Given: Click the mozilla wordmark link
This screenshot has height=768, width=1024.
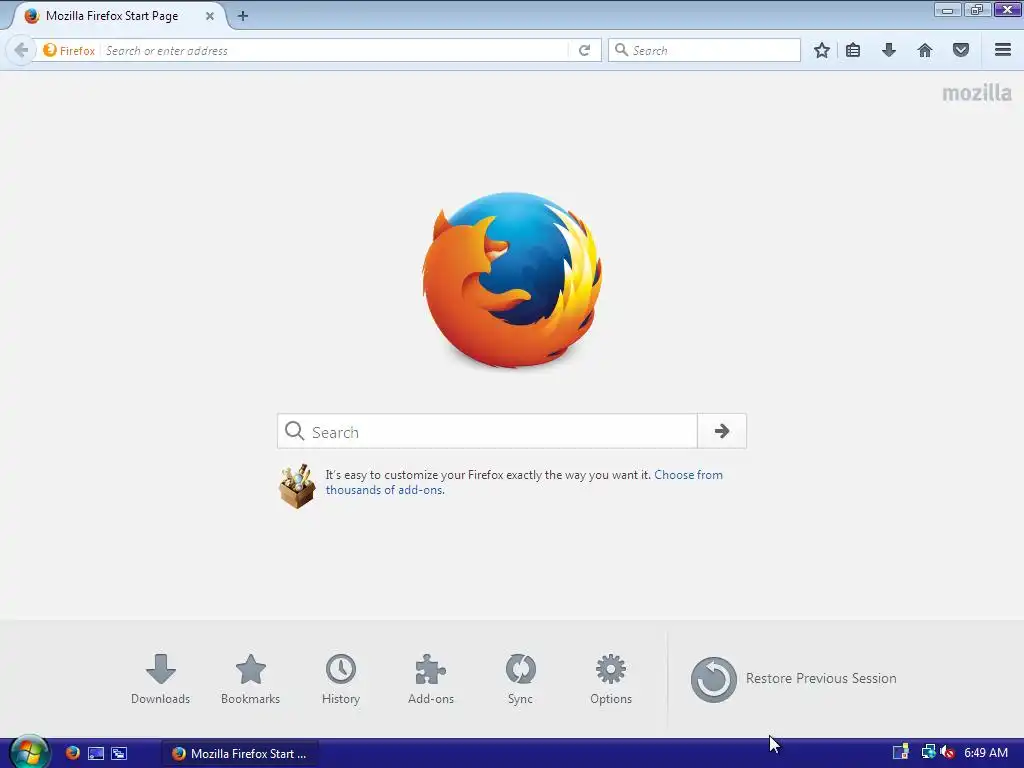Looking at the screenshot, I should (976, 93).
